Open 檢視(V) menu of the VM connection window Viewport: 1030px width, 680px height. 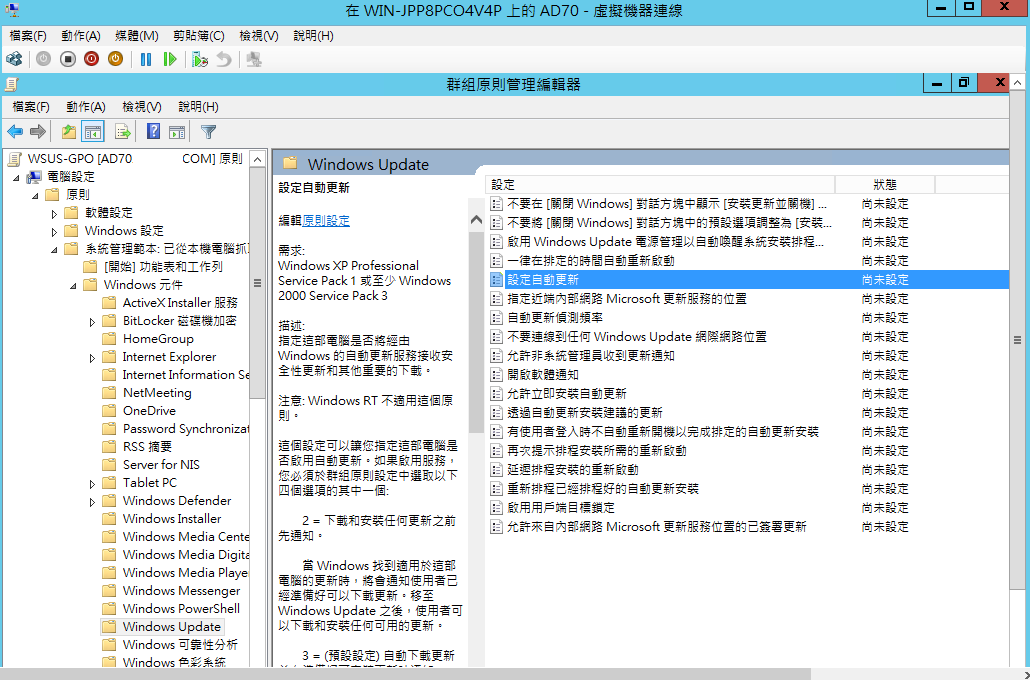[259, 35]
